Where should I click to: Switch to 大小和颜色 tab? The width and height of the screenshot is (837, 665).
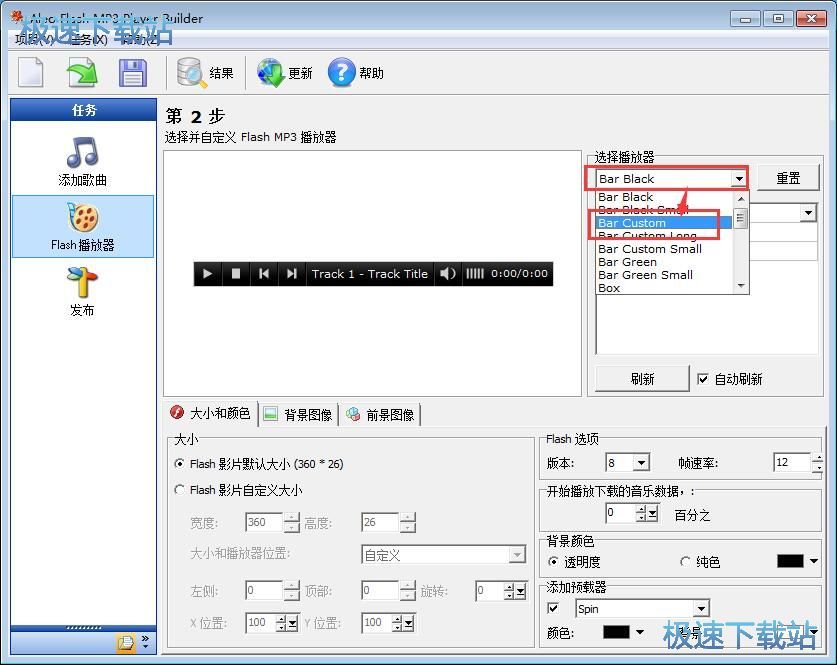pyautogui.click(x=211, y=414)
